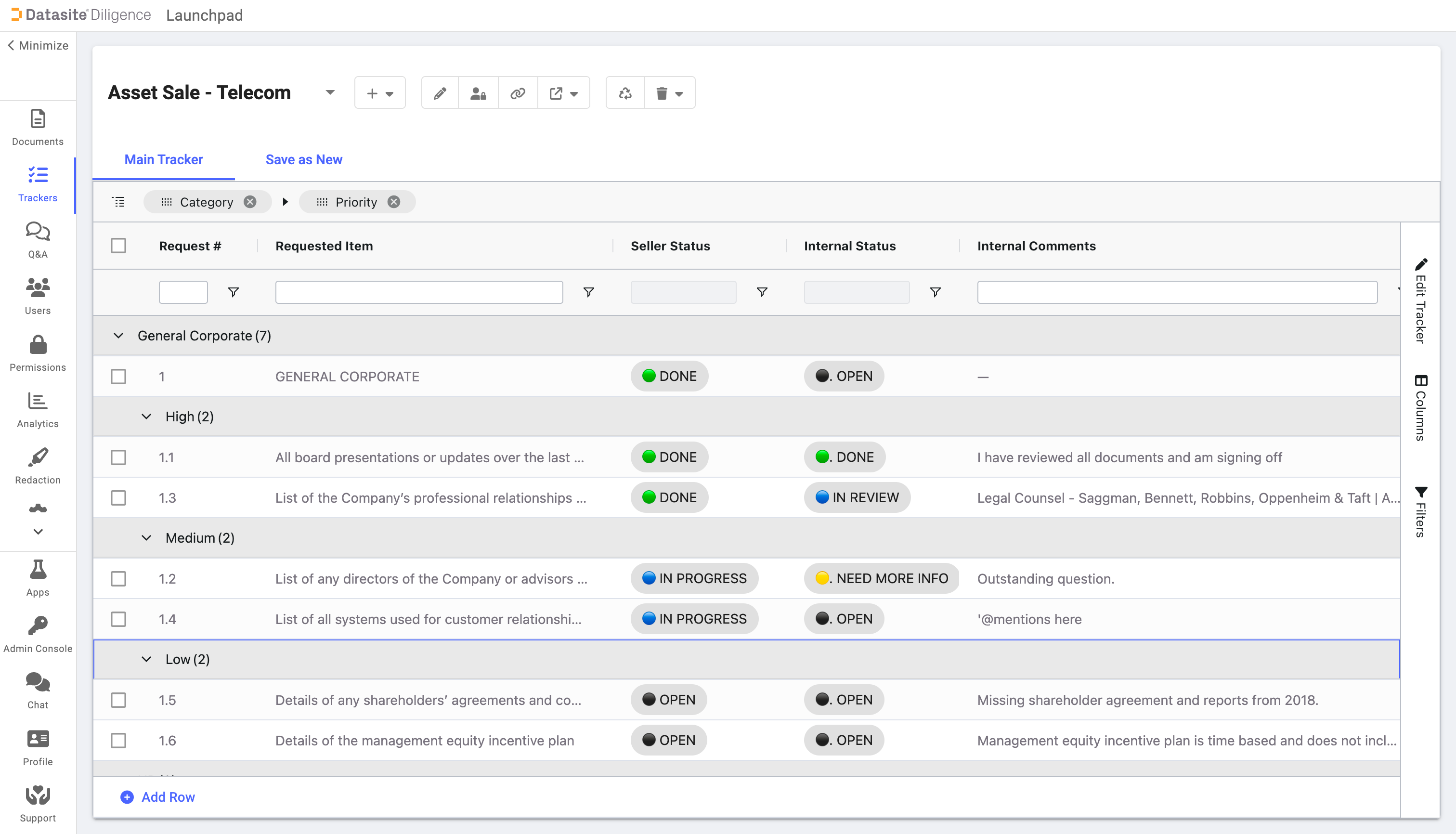Viewport: 1456px width, 834px height.
Task: Remove the Priority grouping chip
Action: (393, 202)
